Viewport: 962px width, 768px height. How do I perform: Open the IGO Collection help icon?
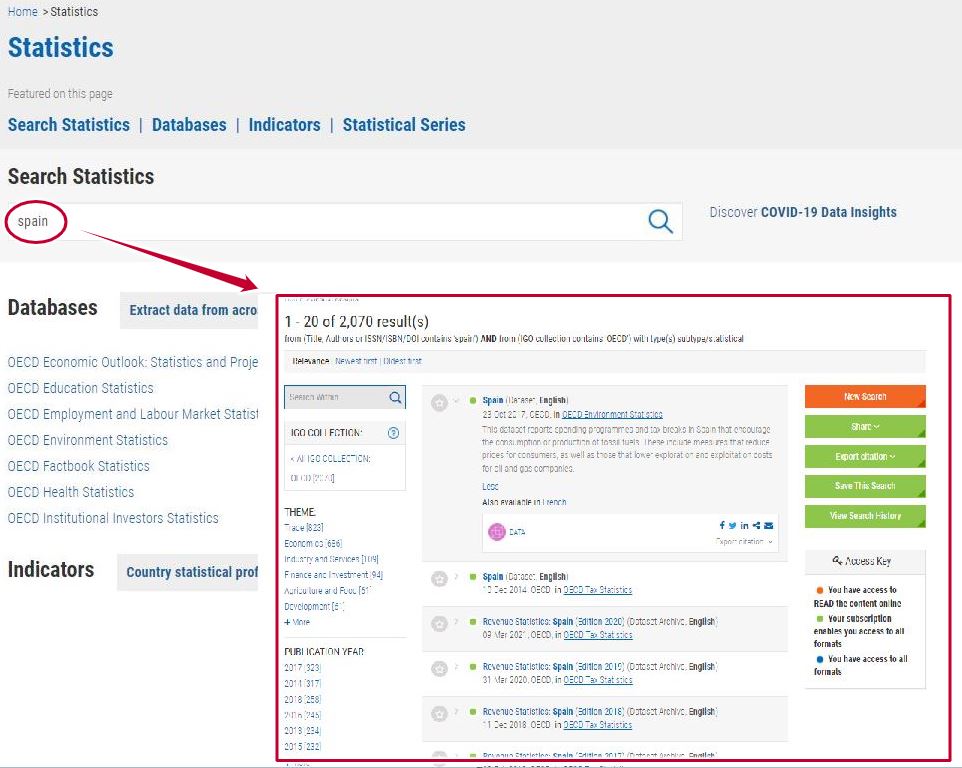tap(393, 433)
